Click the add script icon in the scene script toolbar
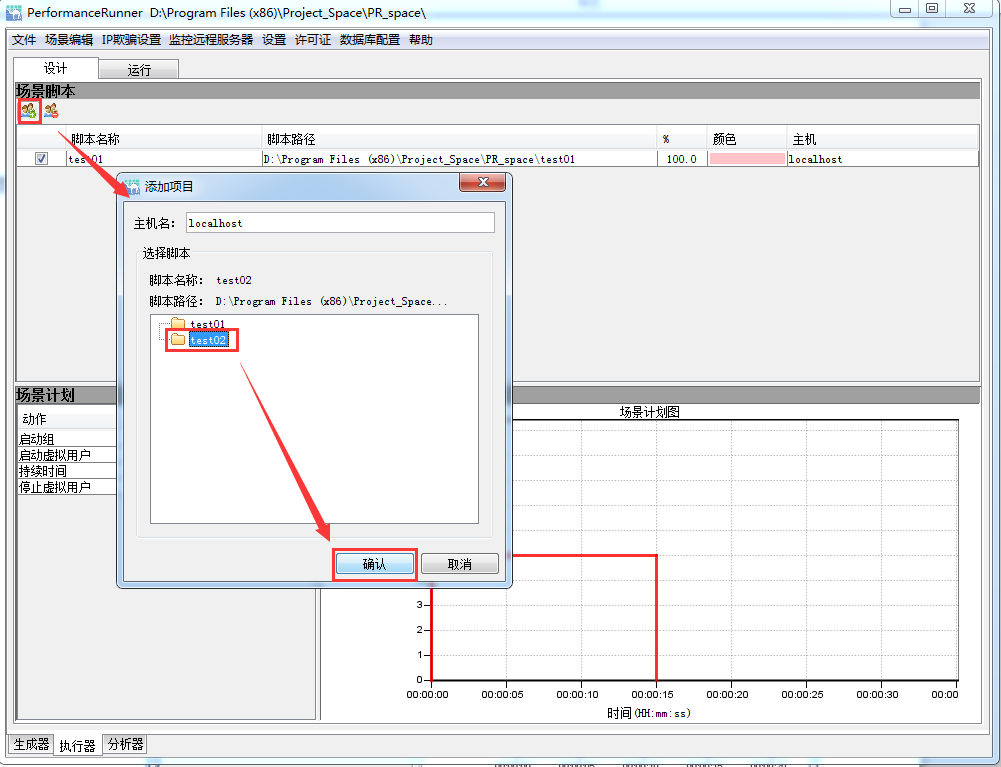The height and width of the screenshot is (767, 1001). click(x=28, y=112)
